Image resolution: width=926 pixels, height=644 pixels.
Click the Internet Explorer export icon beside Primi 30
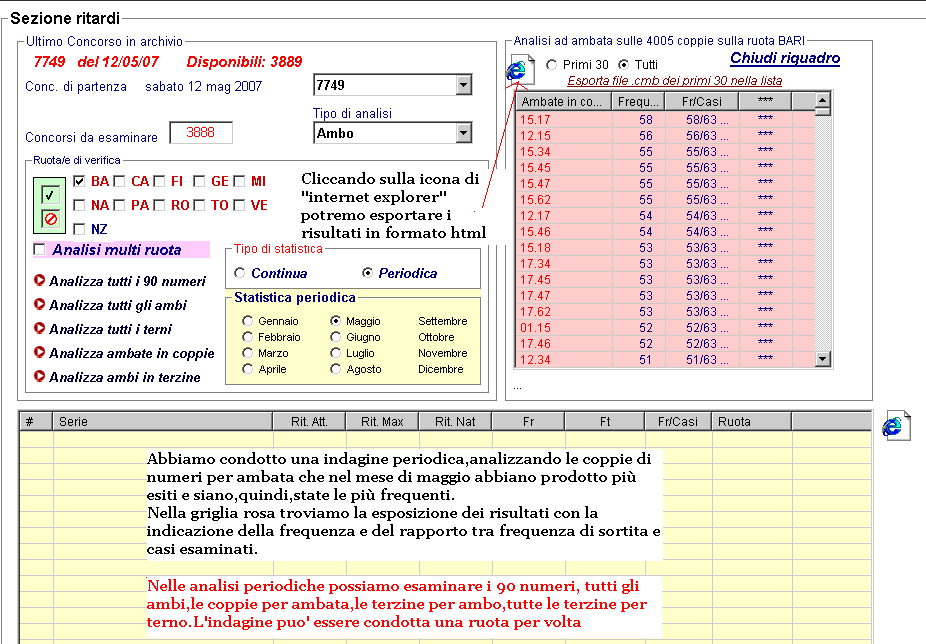pyautogui.click(x=517, y=69)
